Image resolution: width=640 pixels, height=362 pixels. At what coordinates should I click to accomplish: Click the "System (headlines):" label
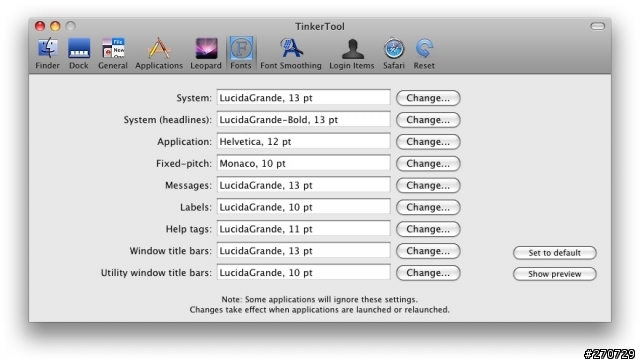click(x=168, y=120)
